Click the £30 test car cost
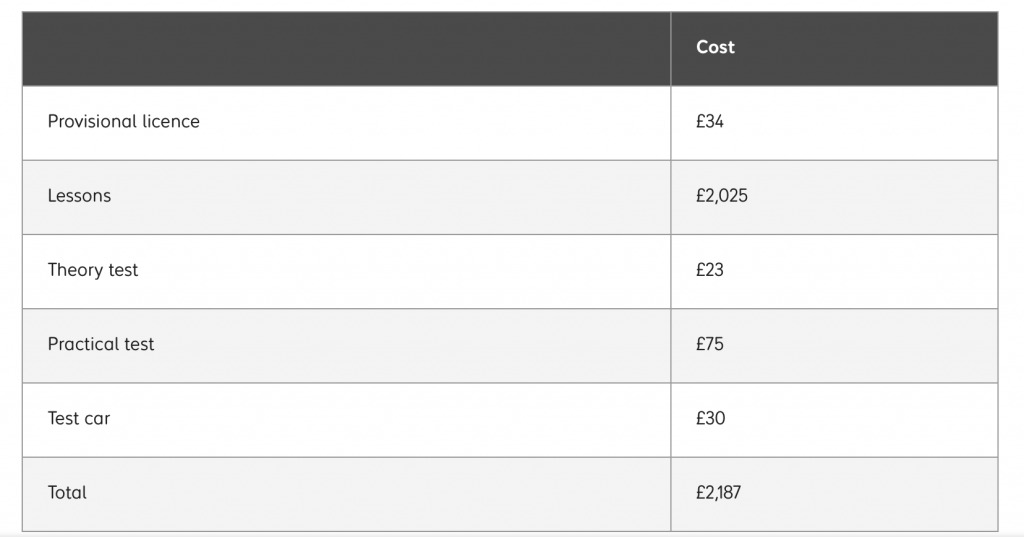This screenshot has width=1024, height=537. tap(710, 418)
